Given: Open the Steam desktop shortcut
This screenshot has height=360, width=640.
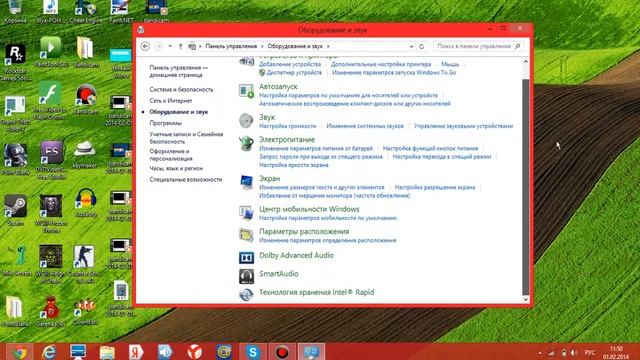Looking at the screenshot, I should pos(15,210).
